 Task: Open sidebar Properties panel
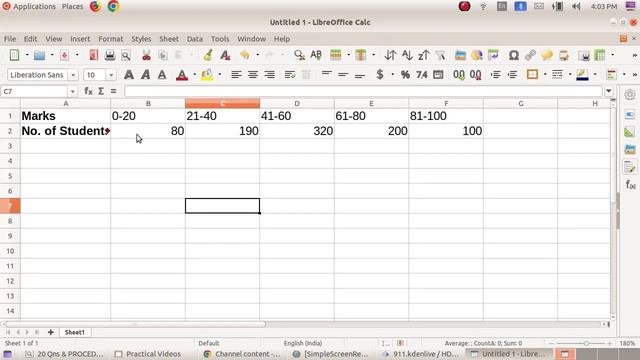point(630,115)
